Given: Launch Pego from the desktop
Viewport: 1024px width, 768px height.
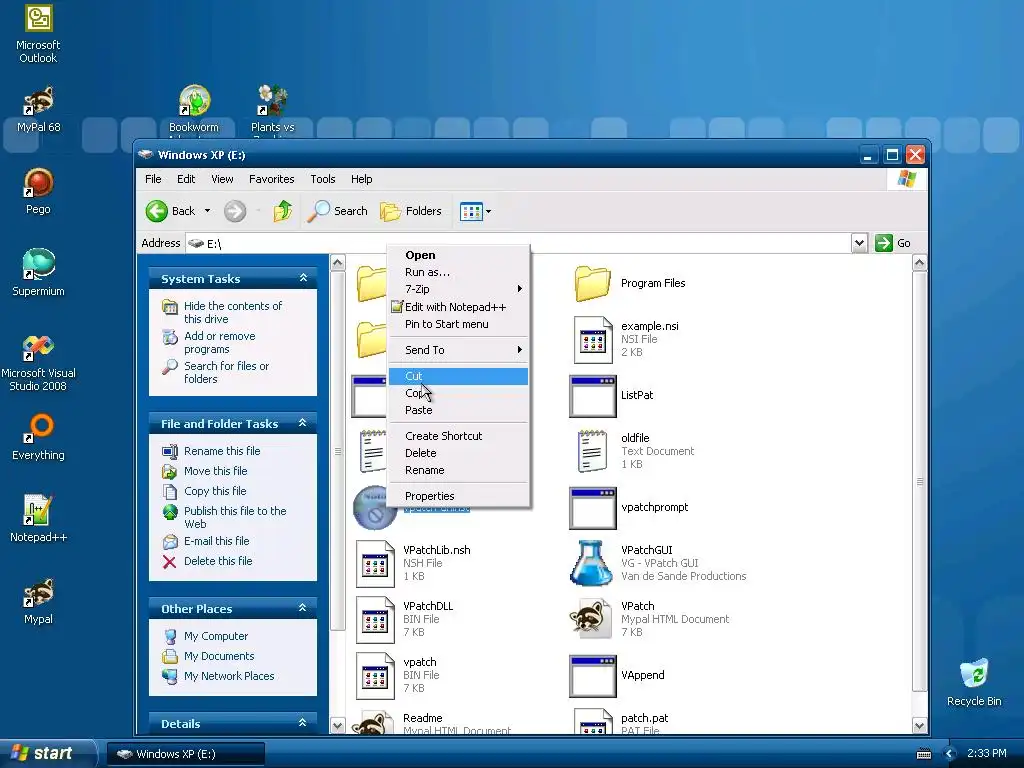Looking at the screenshot, I should 38,191.
